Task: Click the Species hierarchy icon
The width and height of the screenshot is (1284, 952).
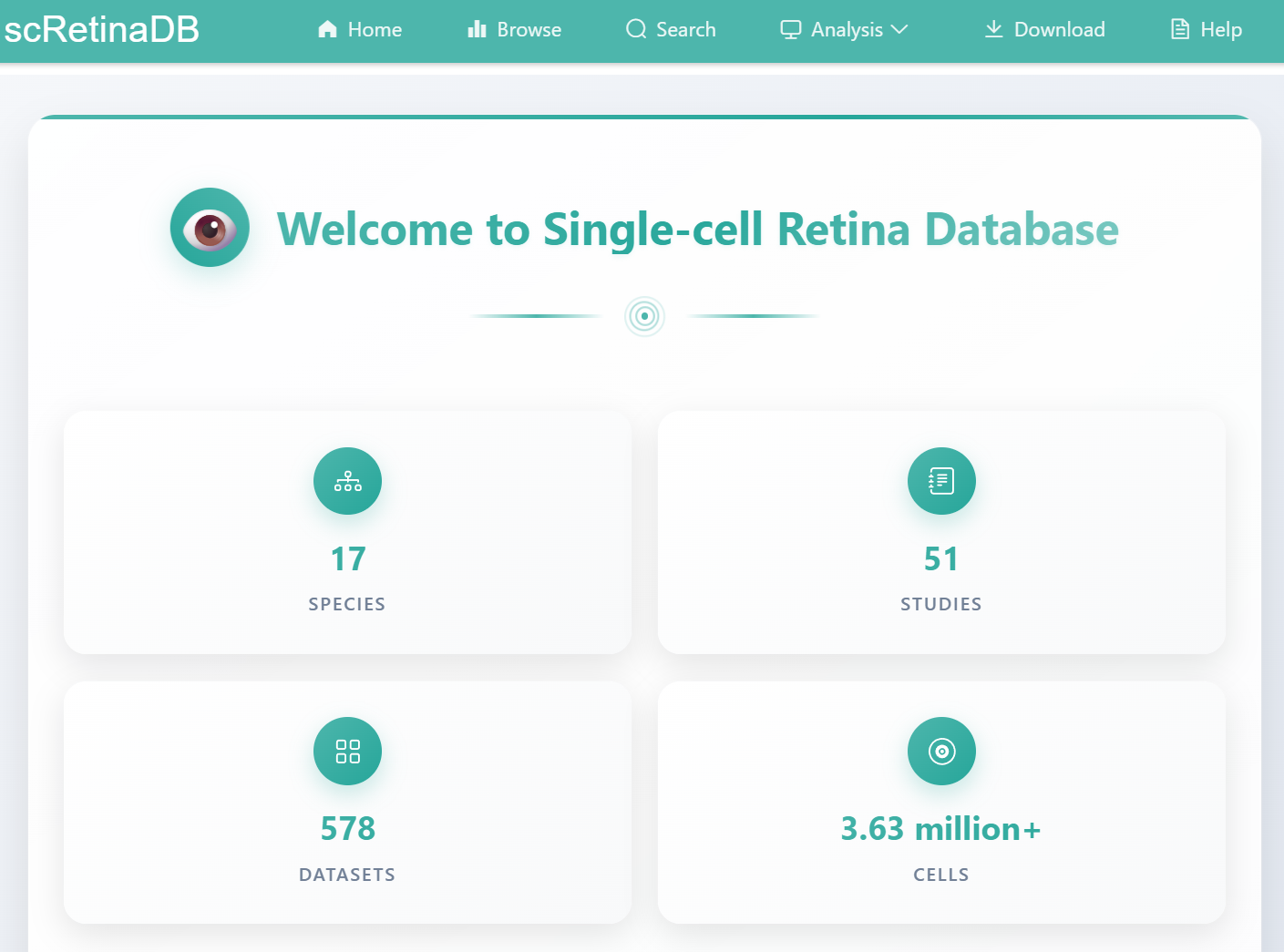Action: tap(347, 481)
